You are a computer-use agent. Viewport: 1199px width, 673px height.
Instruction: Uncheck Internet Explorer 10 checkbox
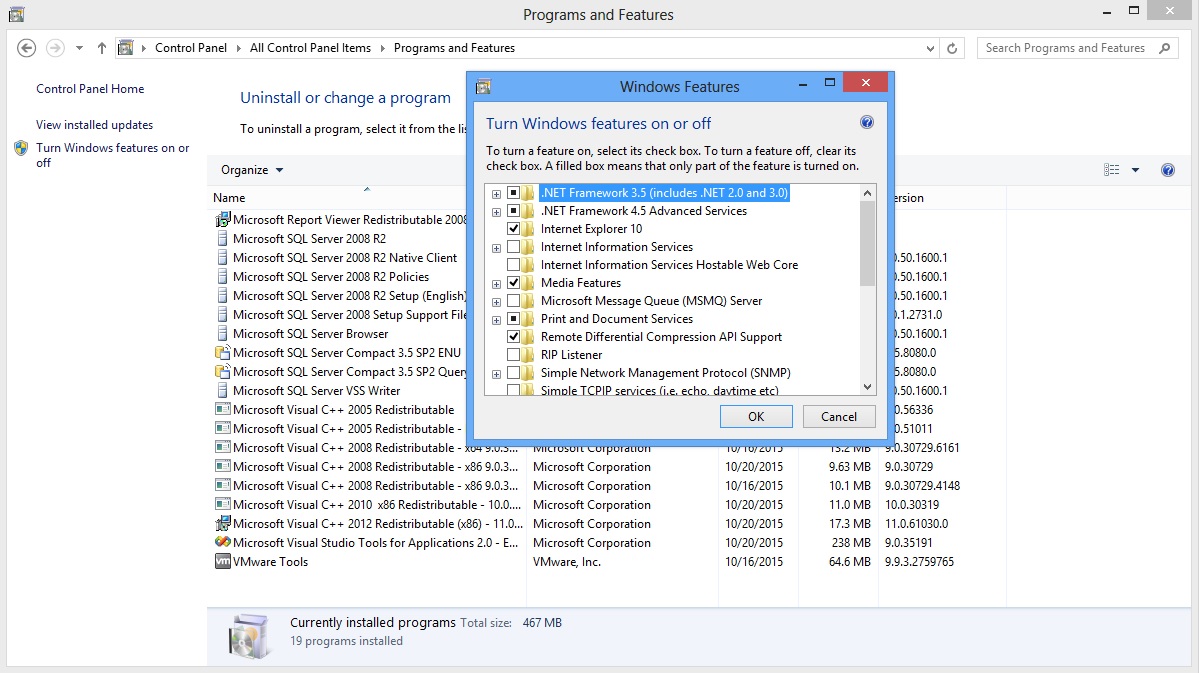514,229
